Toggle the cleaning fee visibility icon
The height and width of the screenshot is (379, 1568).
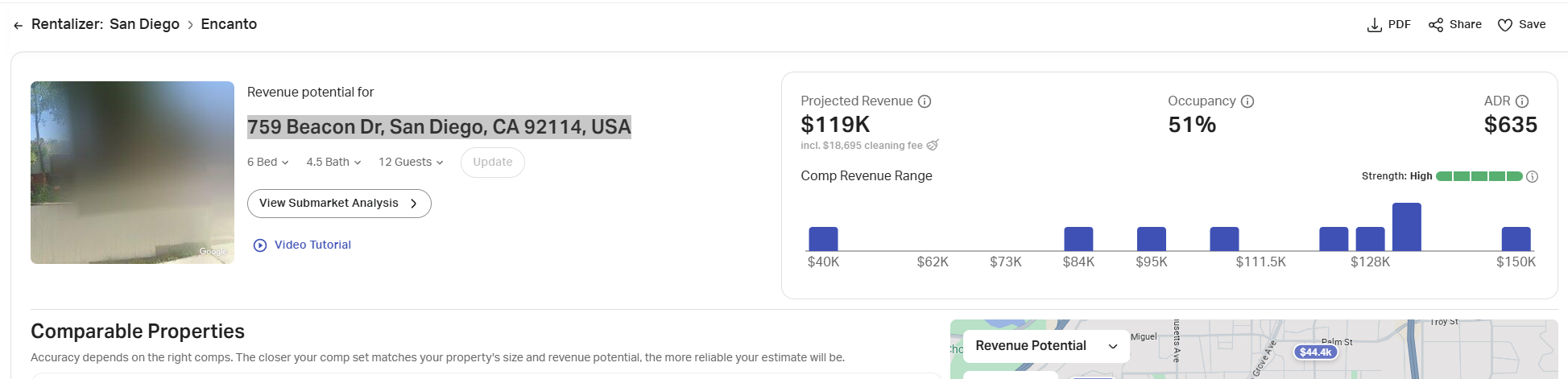933,146
